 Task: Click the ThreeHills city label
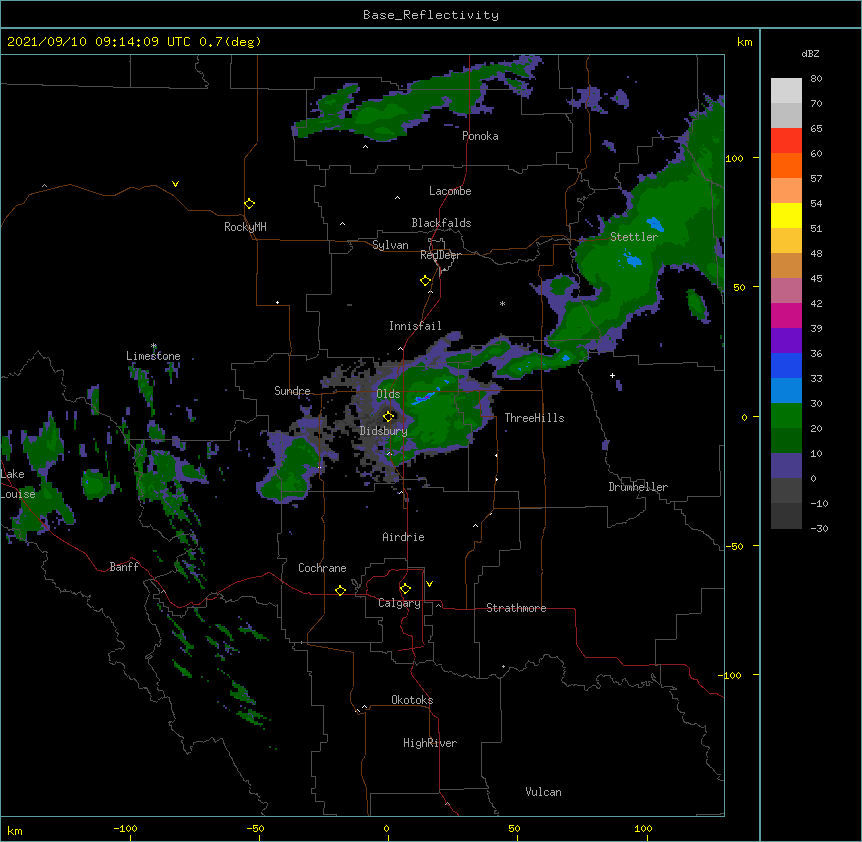click(534, 418)
